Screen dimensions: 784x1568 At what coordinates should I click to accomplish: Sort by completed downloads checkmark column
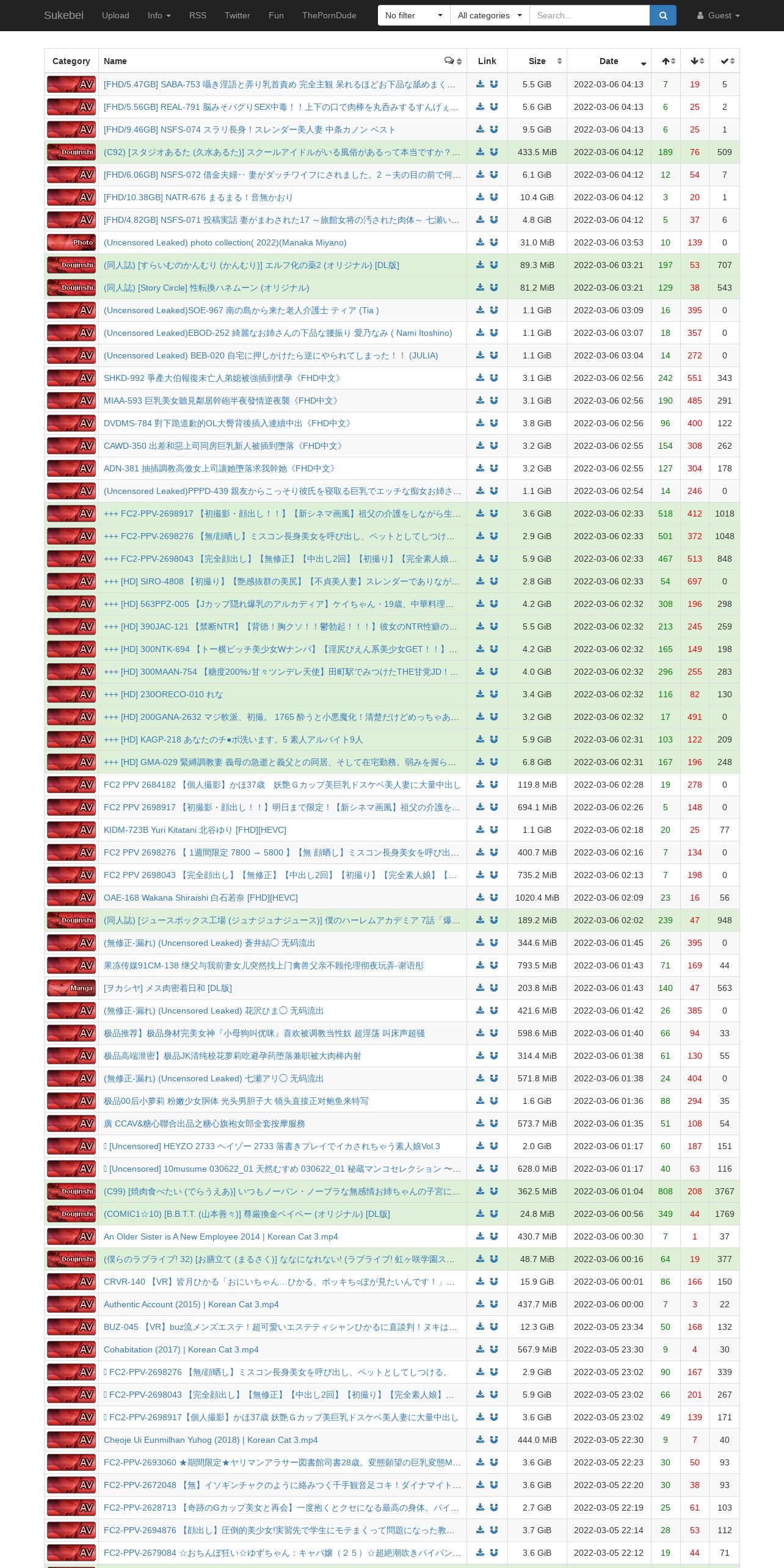pos(724,61)
